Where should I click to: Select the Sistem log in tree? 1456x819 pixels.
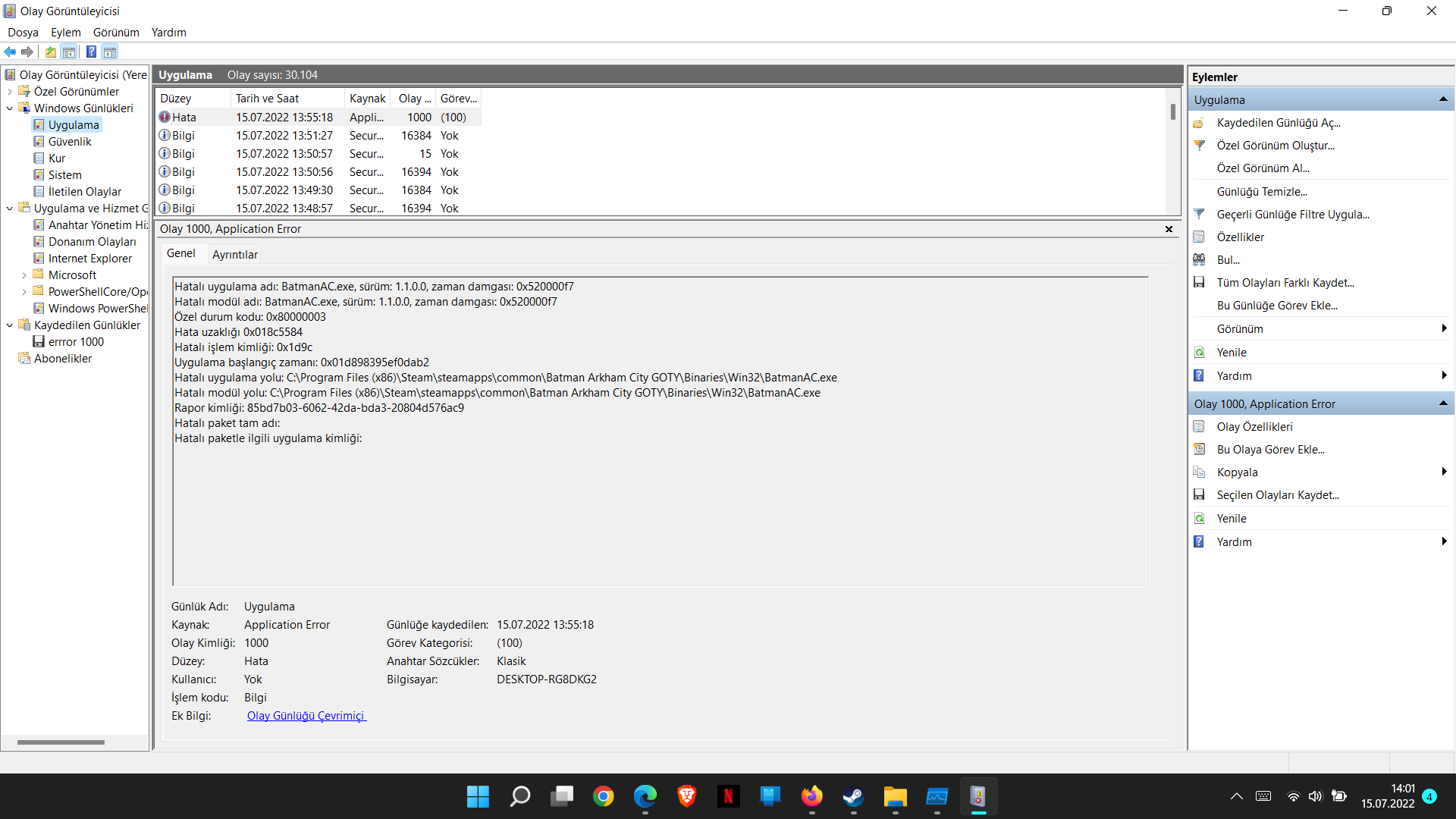tap(64, 175)
